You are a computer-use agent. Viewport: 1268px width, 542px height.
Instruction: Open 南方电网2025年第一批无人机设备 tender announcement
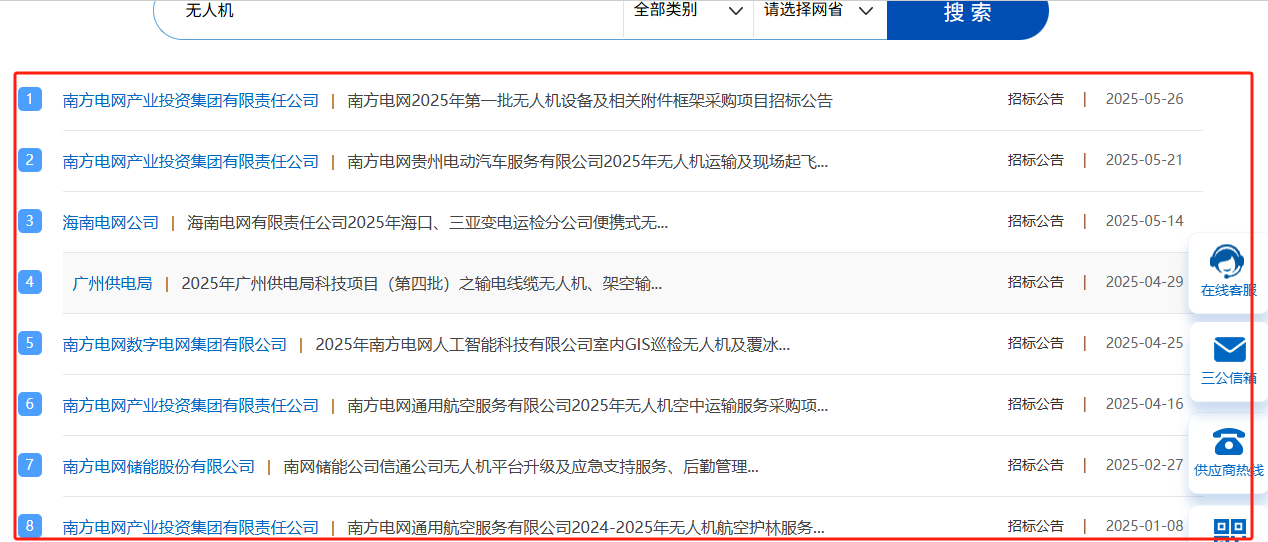pos(590,100)
